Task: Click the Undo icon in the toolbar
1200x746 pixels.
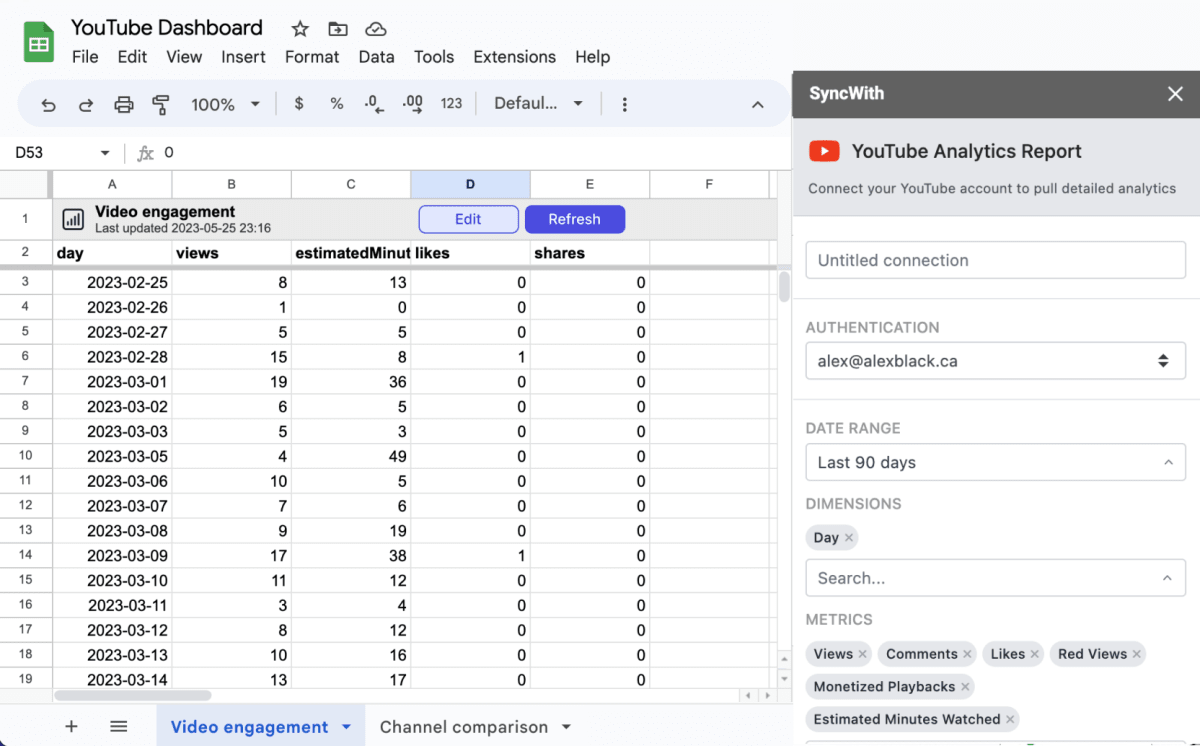Action: click(x=49, y=103)
